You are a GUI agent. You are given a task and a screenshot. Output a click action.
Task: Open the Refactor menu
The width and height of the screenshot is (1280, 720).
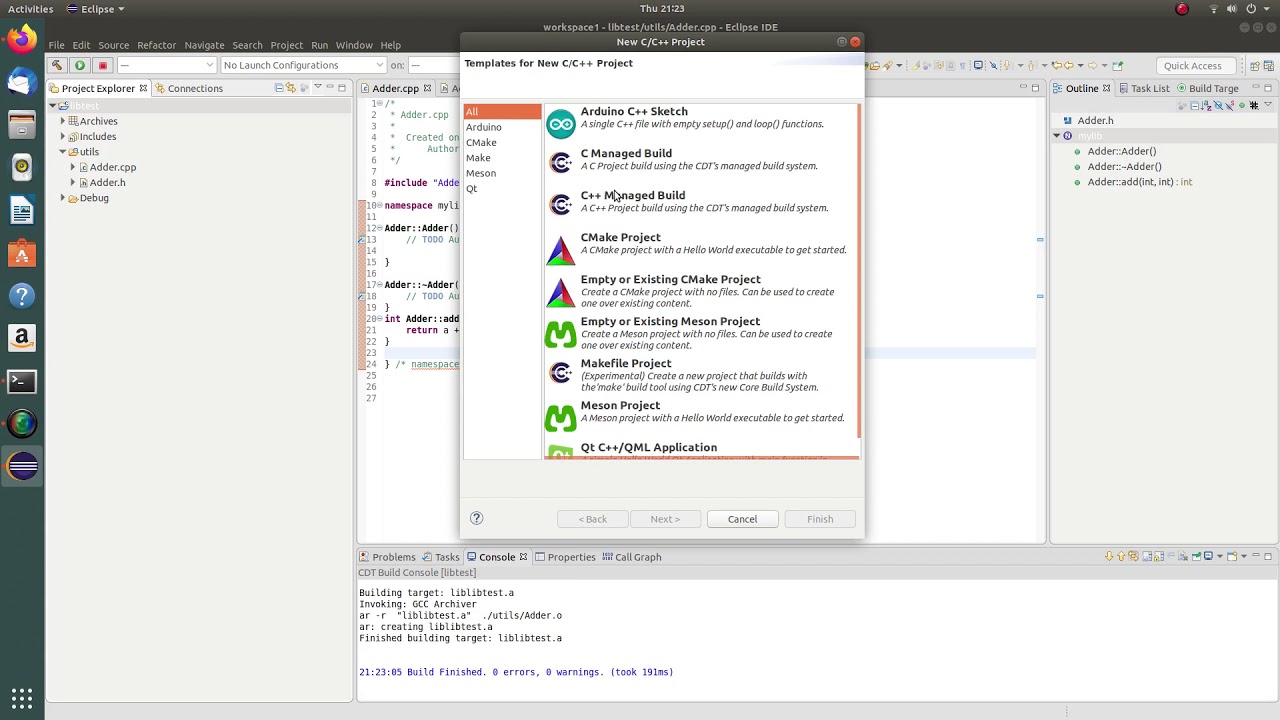click(x=156, y=45)
